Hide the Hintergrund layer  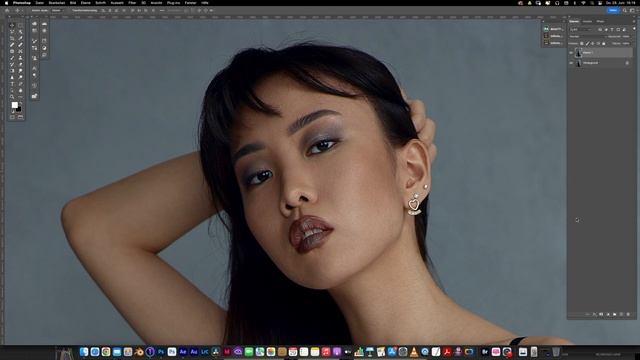571,63
